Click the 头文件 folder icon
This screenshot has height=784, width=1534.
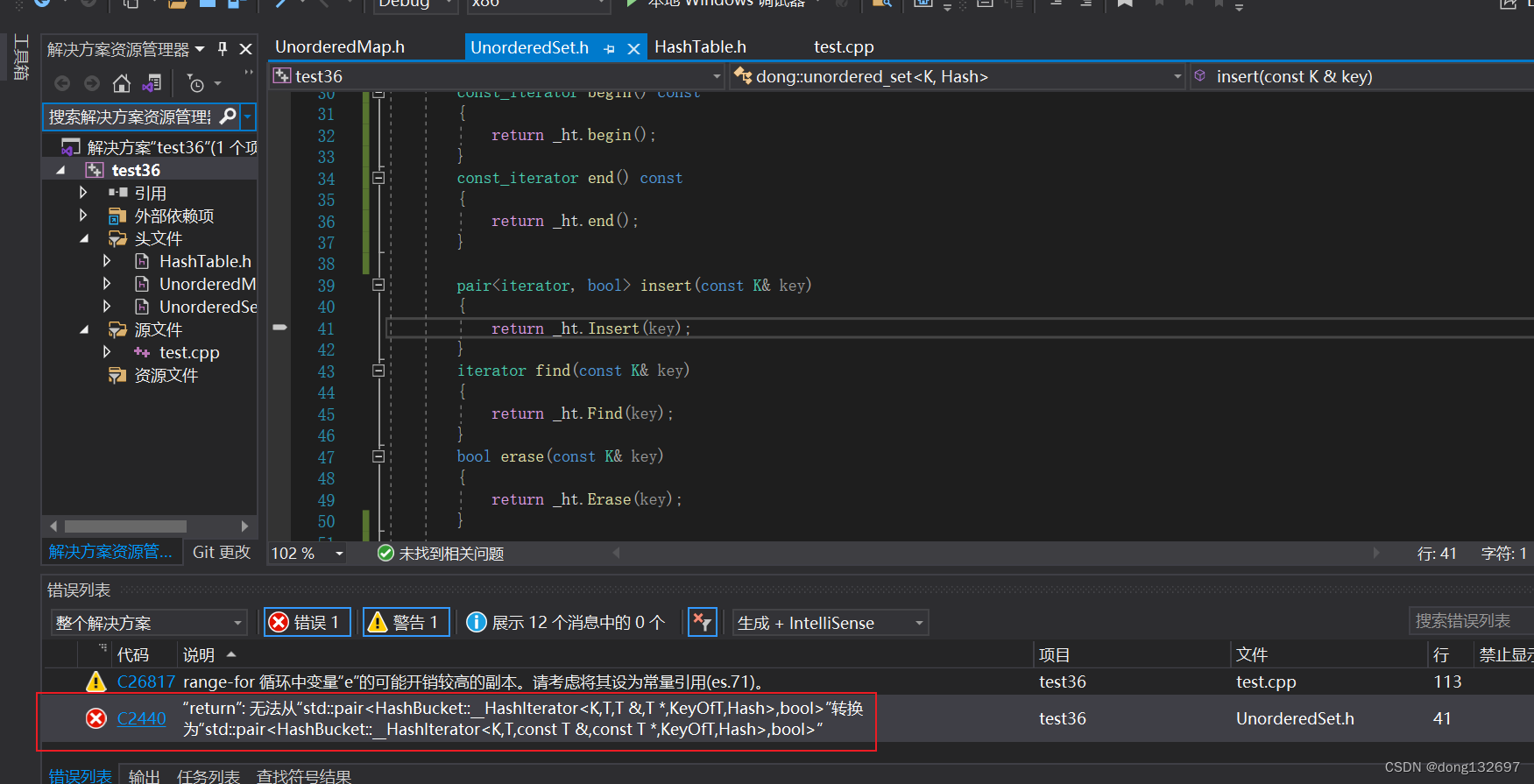[117, 238]
